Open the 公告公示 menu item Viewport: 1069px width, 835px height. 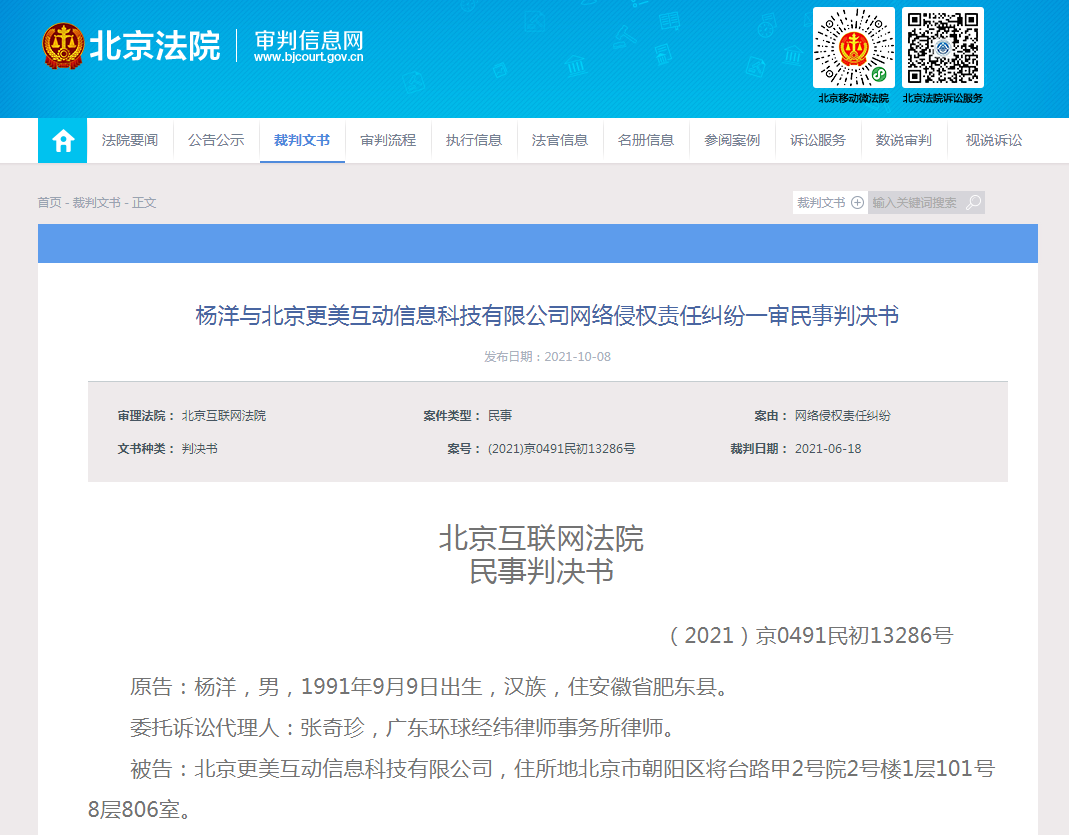click(x=216, y=141)
